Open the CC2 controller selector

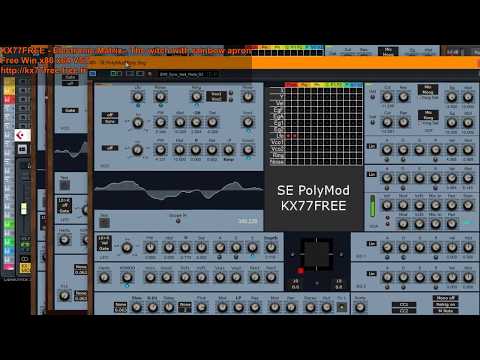[x=404, y=311]
